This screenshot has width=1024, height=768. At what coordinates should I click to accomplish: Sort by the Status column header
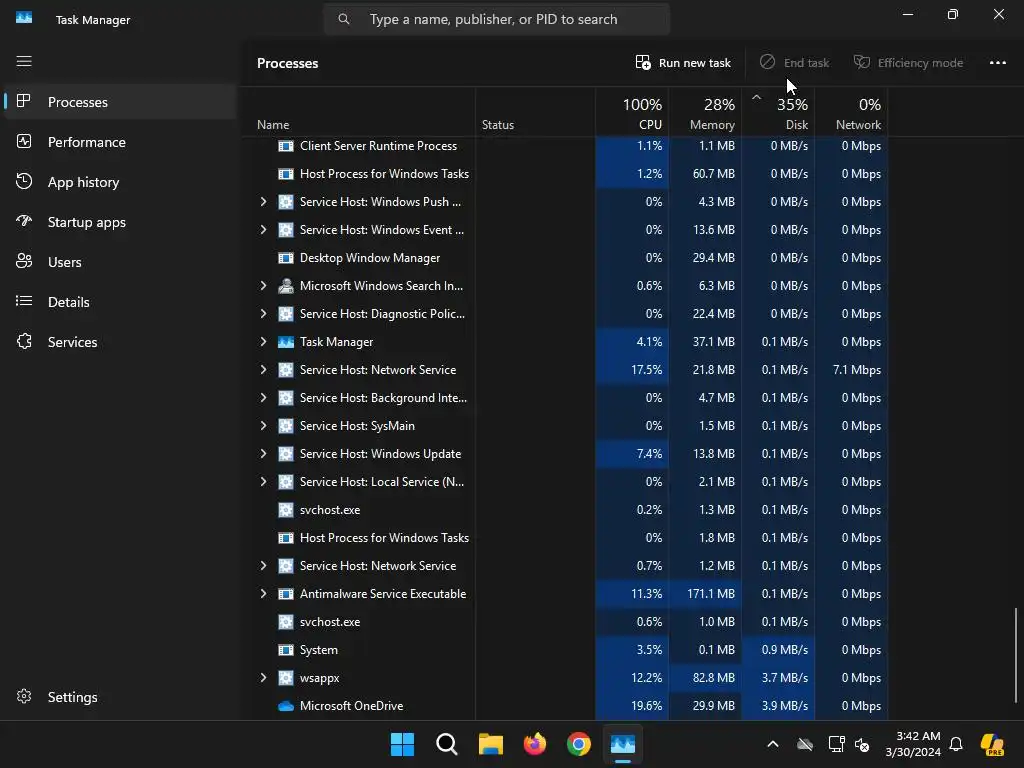tap(535, 113)
